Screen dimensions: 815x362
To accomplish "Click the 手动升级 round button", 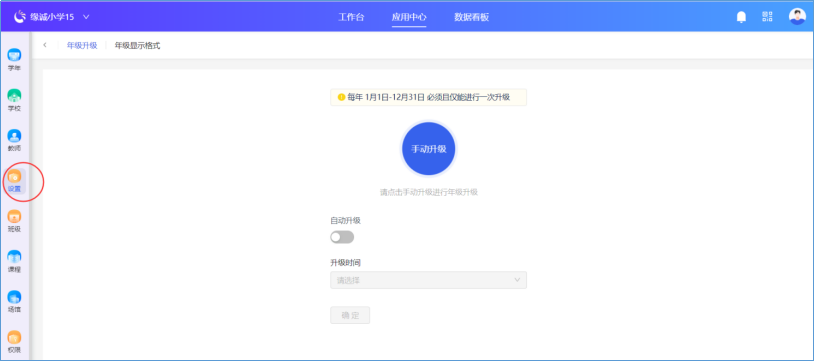I will (429, 149).
